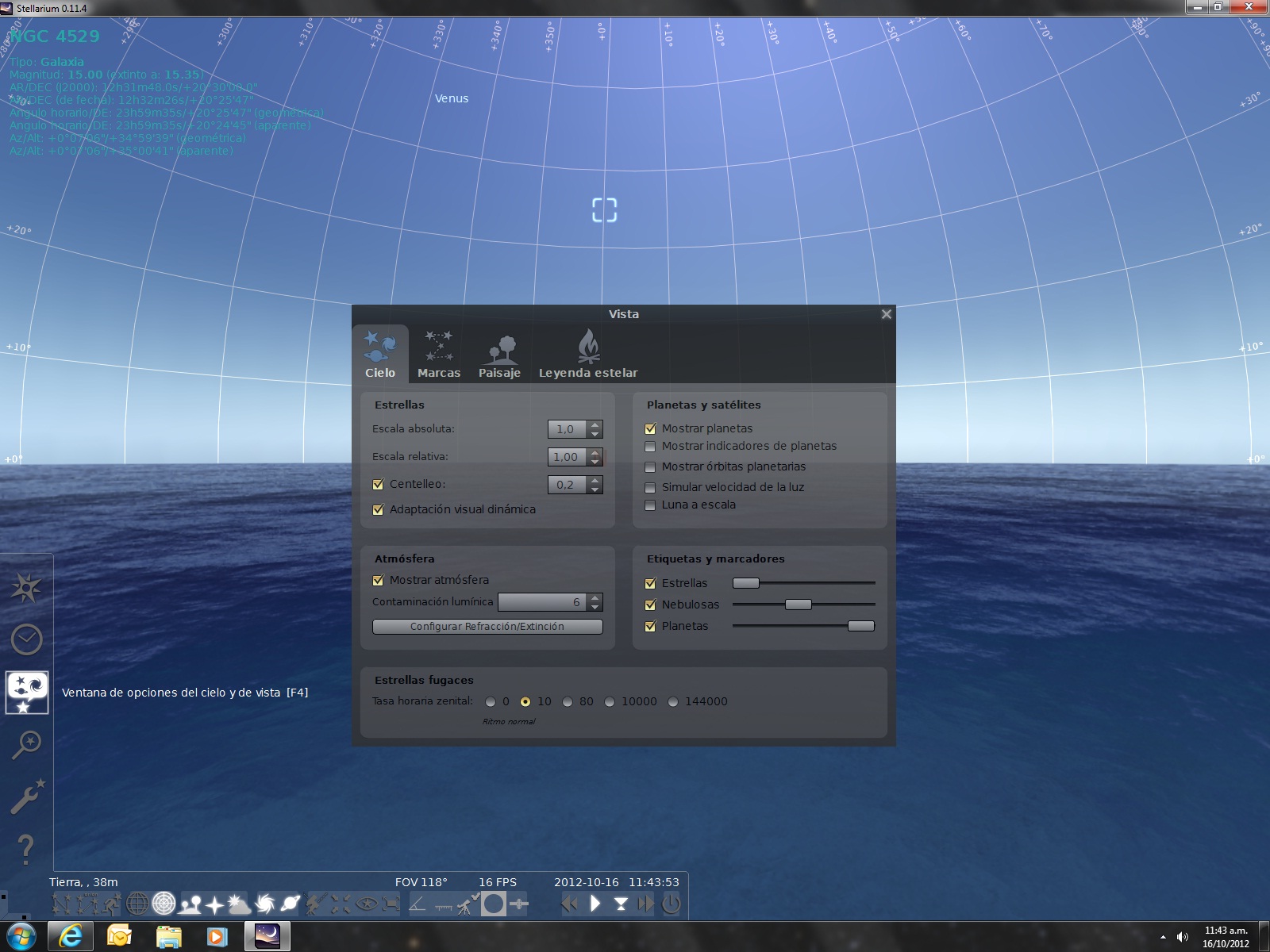The image size is (1270, 952).
Task: Switch to the Marcas tab
Action: tap(439, 355)
